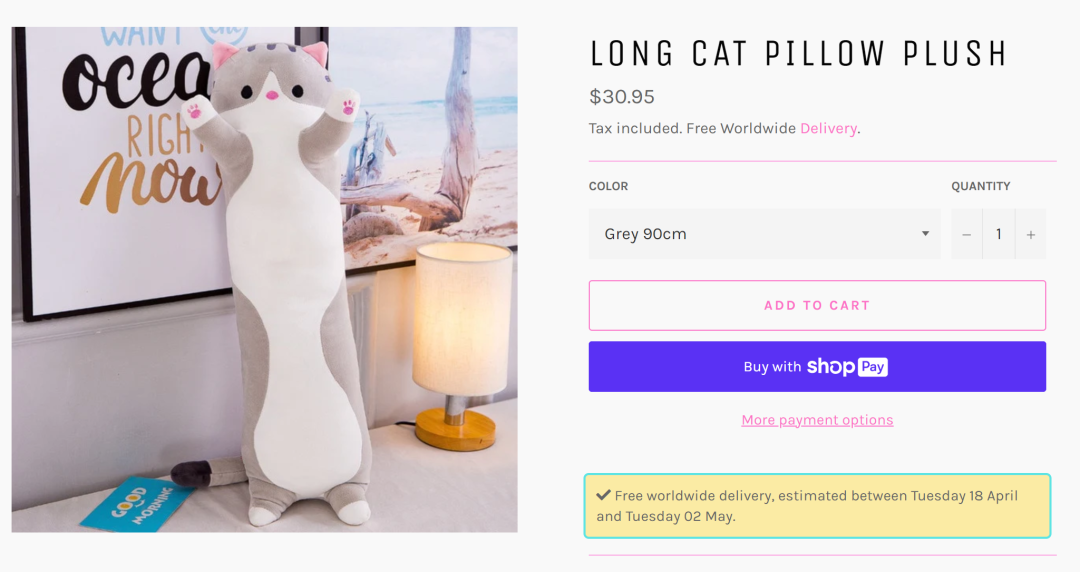Click the $30.95 price
Image resolution: width=1080 pixels, height=572 pixels.
click(x=621, y=97)
